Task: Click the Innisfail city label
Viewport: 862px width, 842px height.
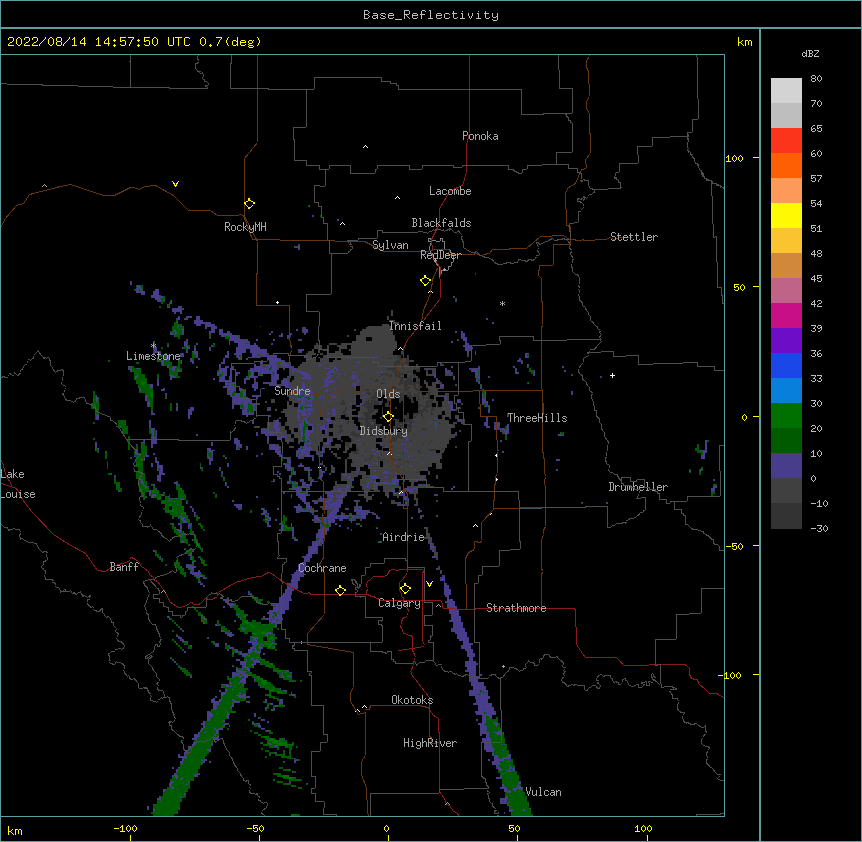Action: [415, 326]
